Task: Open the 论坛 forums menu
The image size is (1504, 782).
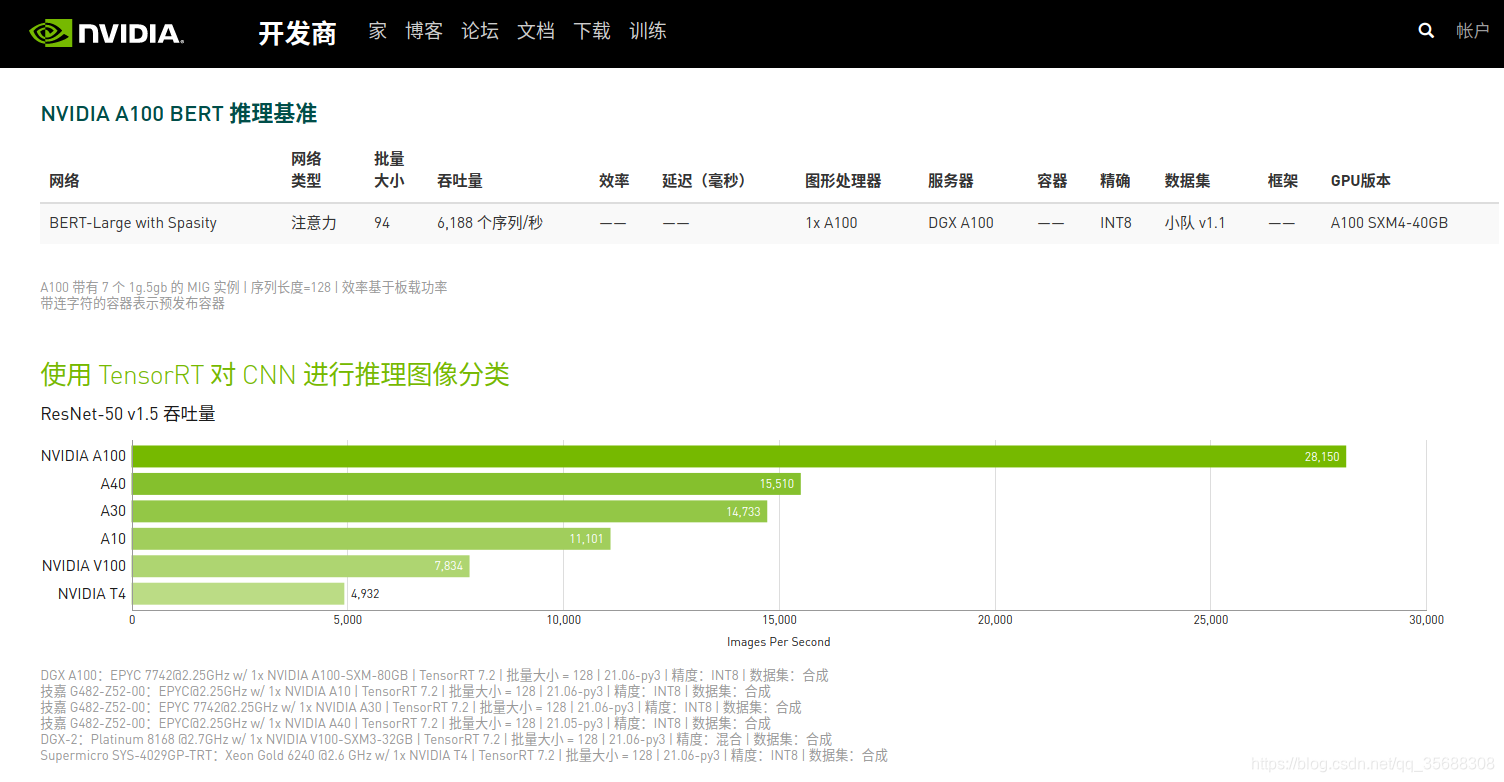Action: [x=480, y=31]
